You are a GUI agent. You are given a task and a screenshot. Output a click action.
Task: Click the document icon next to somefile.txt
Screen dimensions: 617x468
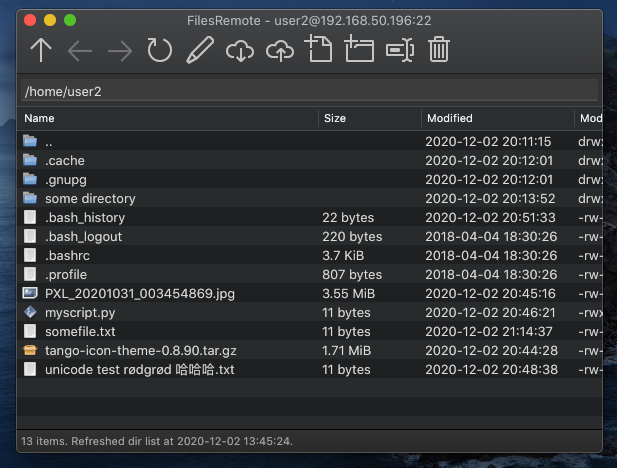tap(30, 331)
